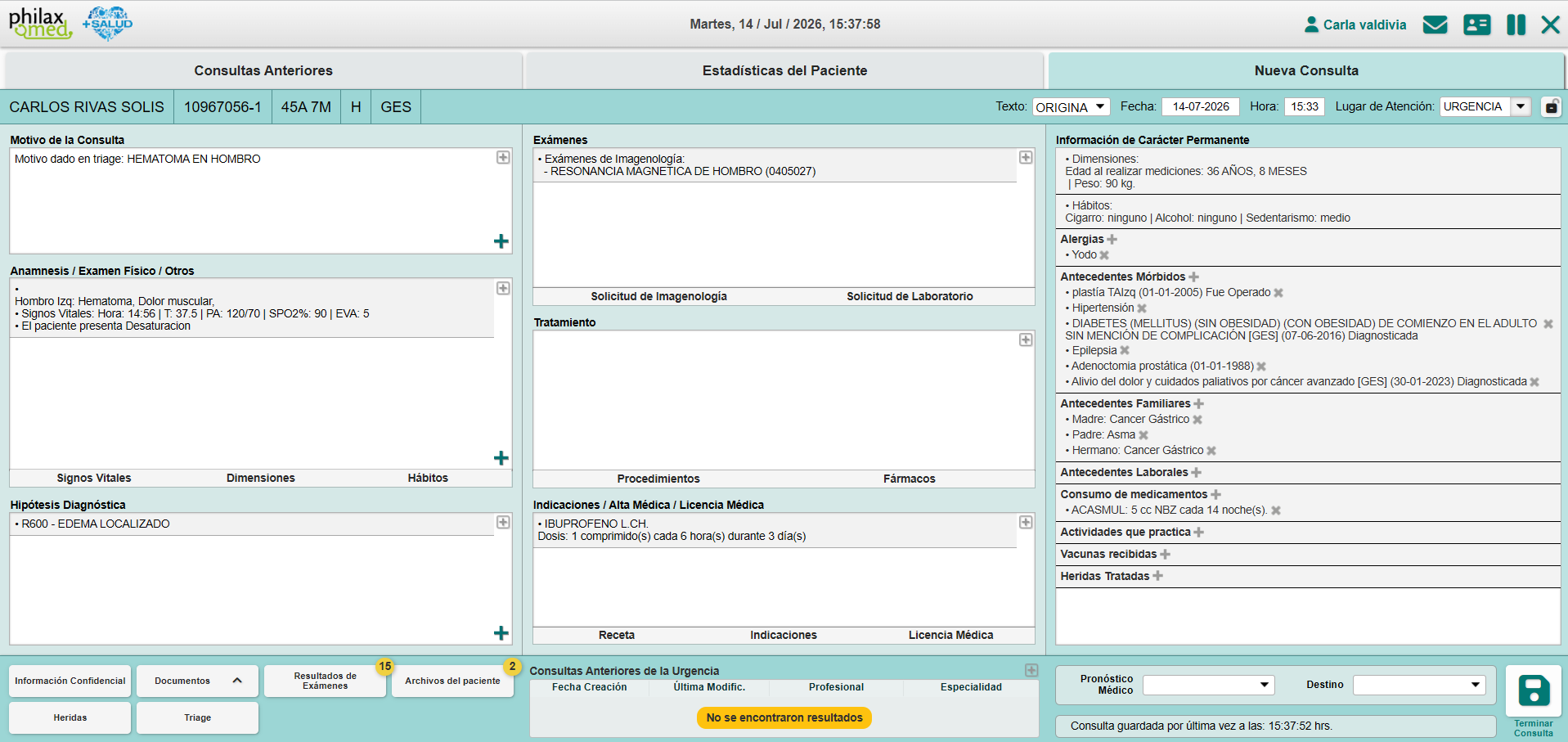The width and height of the screenshot is (1568, 742).
Task: Open the Texto dropdown showing ORIGINA
Action: coord(1071,107)
